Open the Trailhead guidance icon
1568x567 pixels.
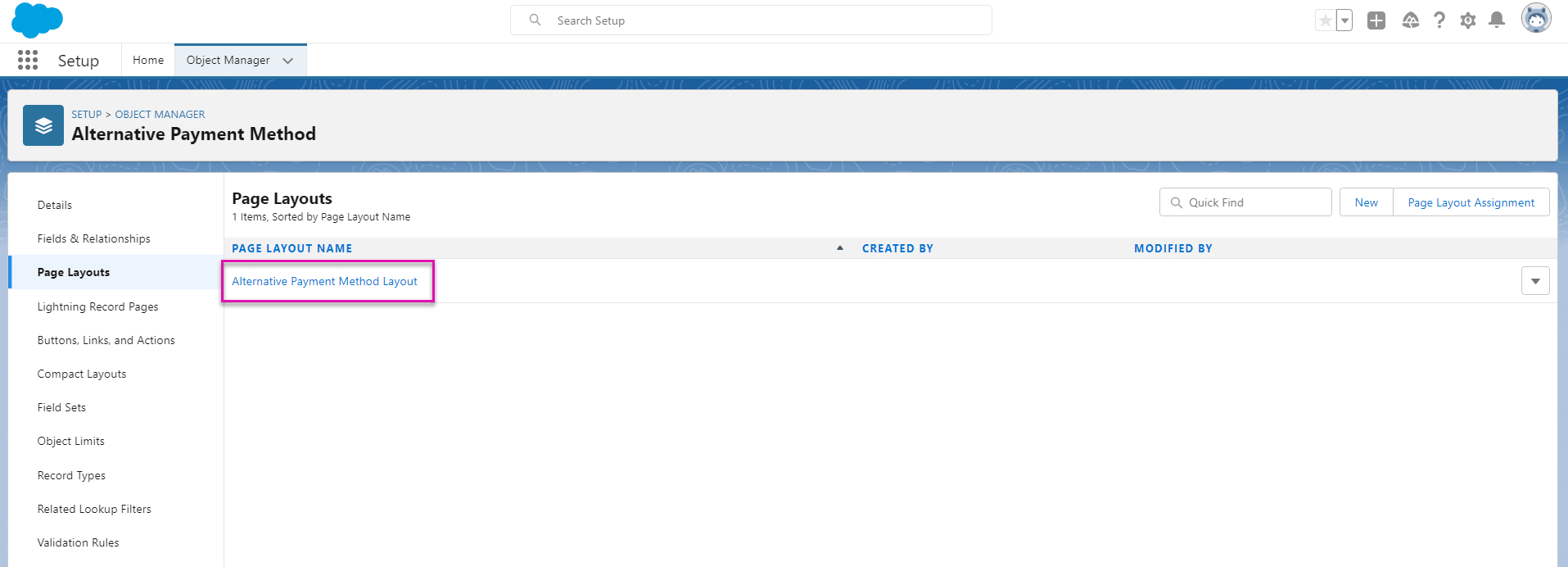click(x=1410, y=20)
